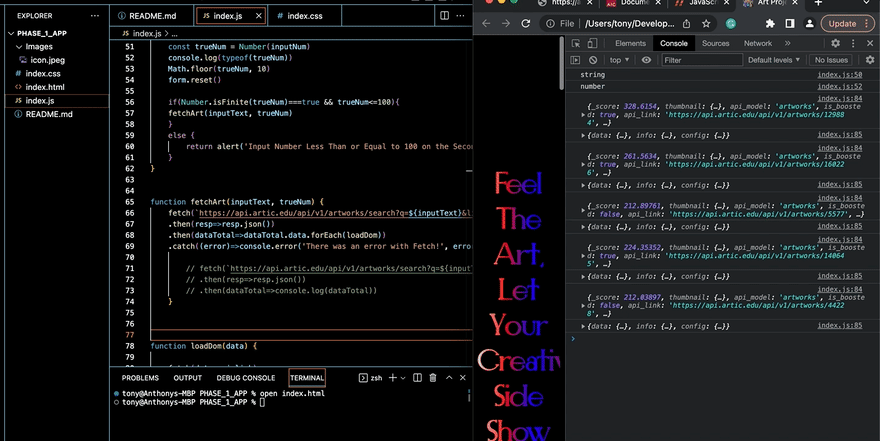Open index.html in Explorer
The width and height of the screenshot is (880, 441).
click(45, 87)
